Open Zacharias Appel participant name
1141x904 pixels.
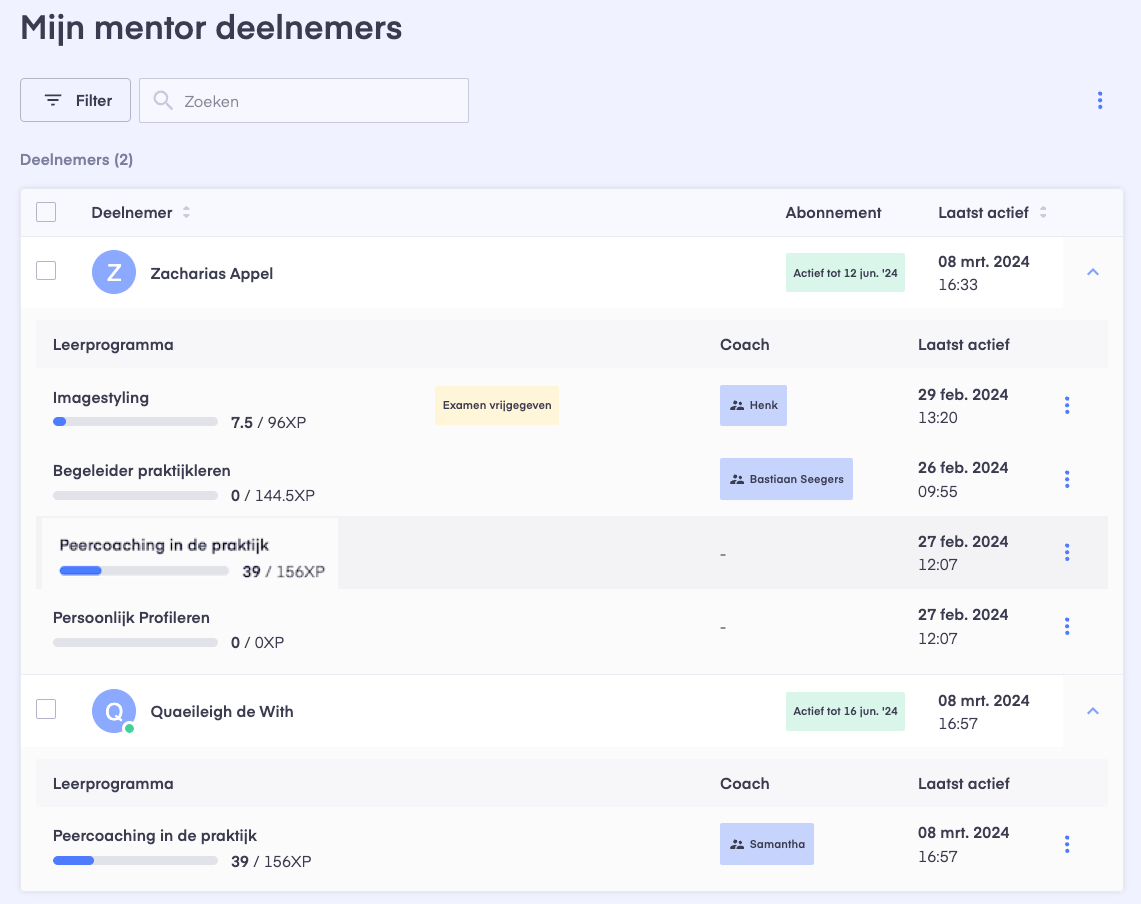[212, 274]
